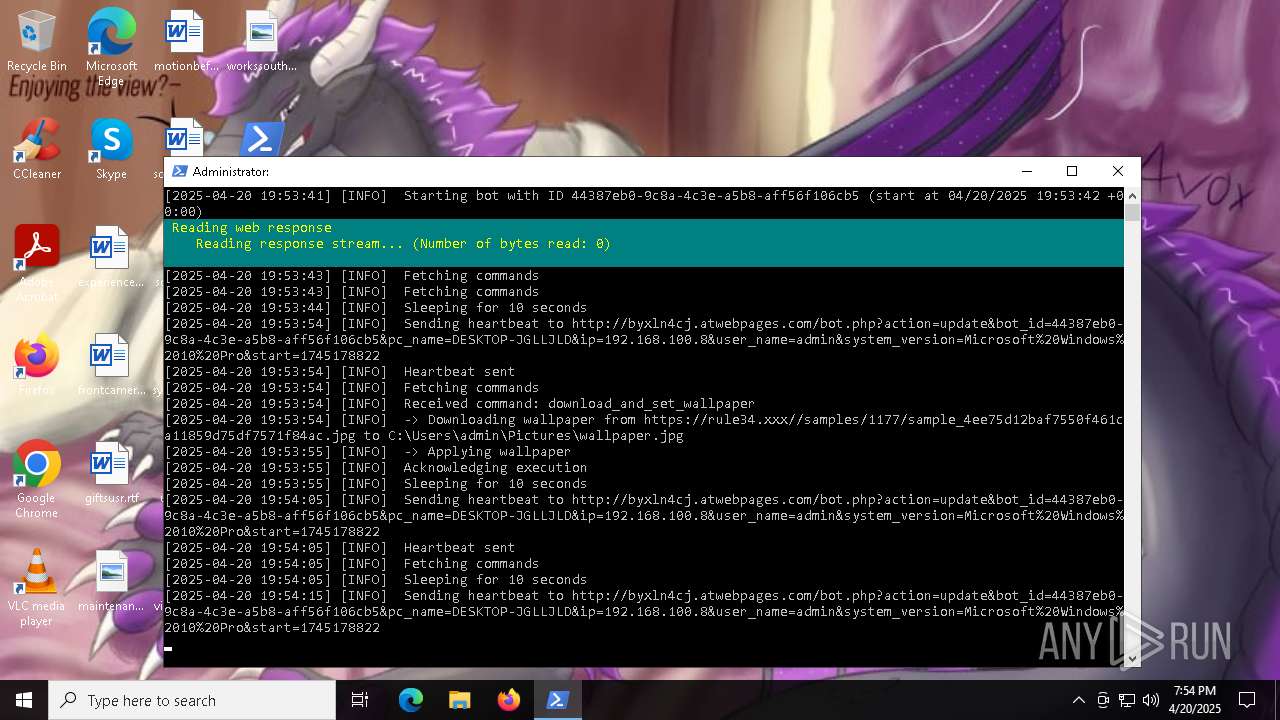Screen dimensions: 1280x720
Task: Click the PowerShell icon in the window title bar
Action: tap(179, 171)
